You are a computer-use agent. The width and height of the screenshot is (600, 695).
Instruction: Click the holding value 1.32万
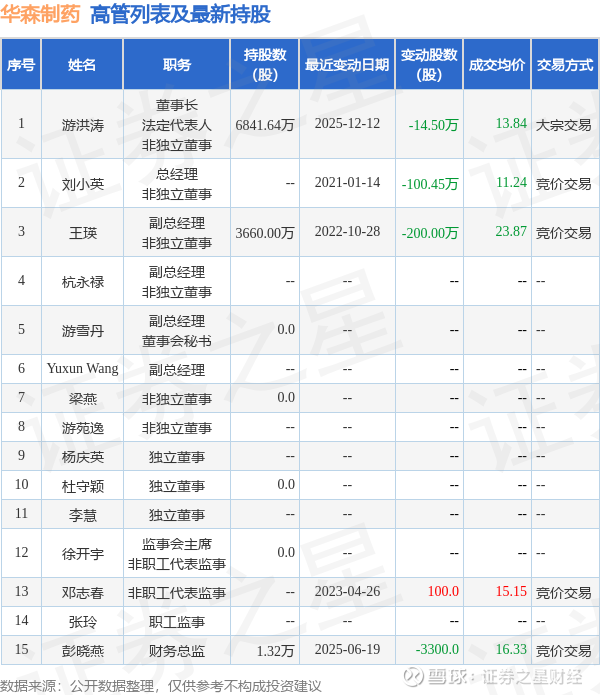pyautogui.click(x=276, y=651)
